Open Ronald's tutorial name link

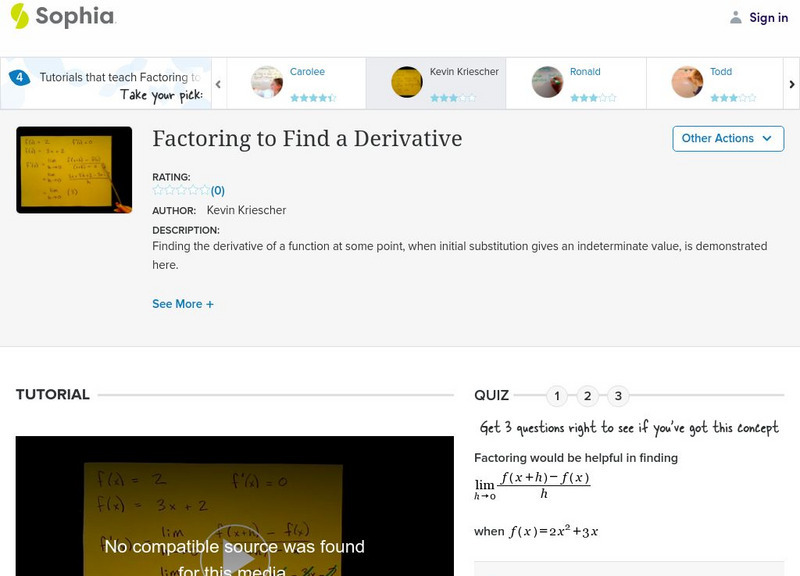pos(585,72)
